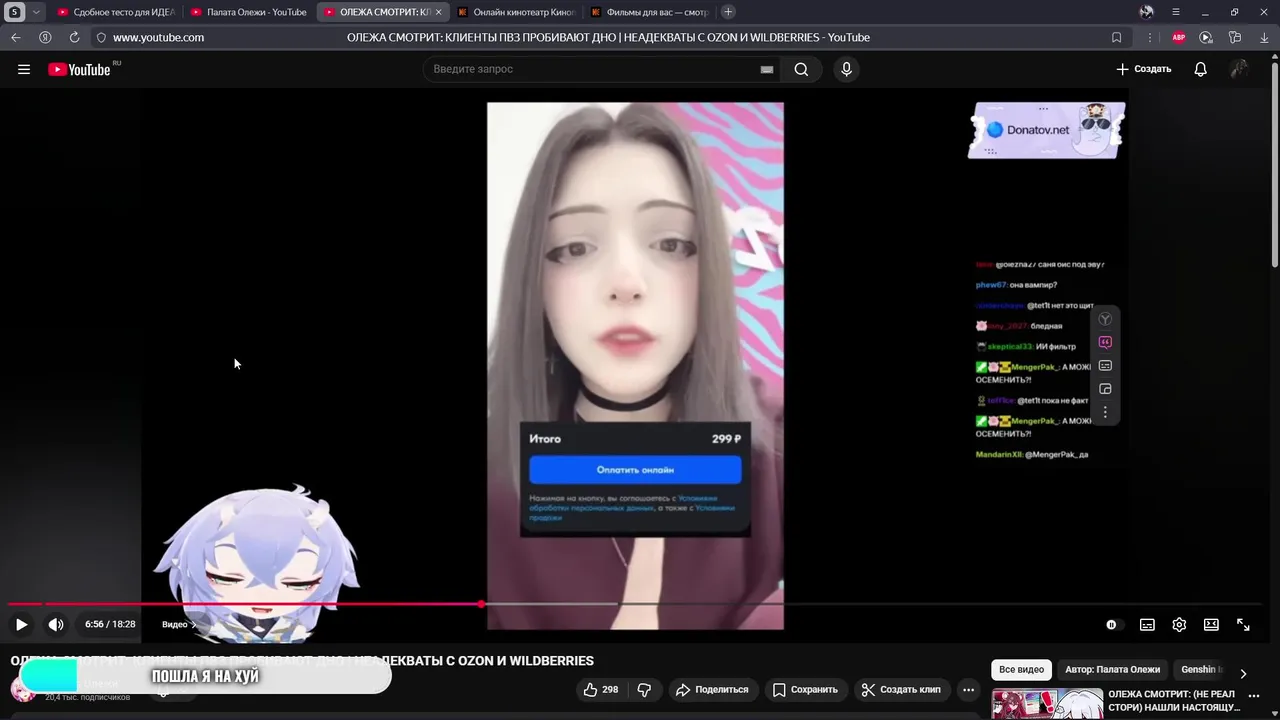Open browser profile picture in title bar
Image resolution: width=1280 pixels, height=720 pixels.
[x=1146, y=12]
